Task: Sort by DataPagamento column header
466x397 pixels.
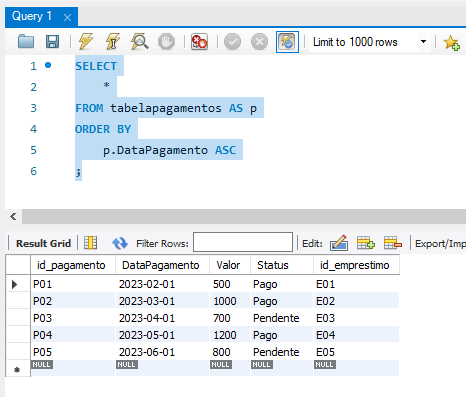Action: 162,265
